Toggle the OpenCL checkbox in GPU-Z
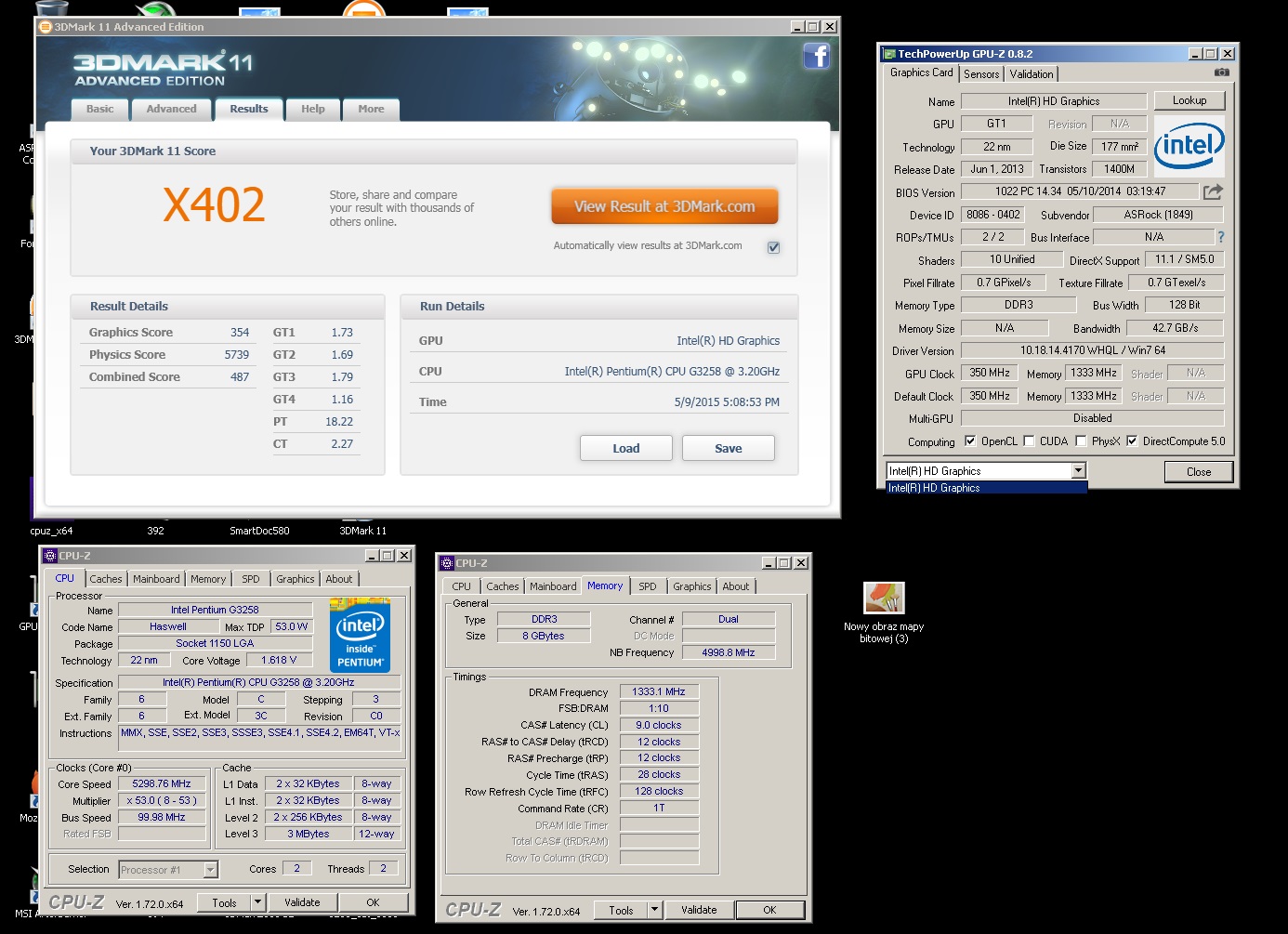The image size is (1288, 934). point(970,441)
